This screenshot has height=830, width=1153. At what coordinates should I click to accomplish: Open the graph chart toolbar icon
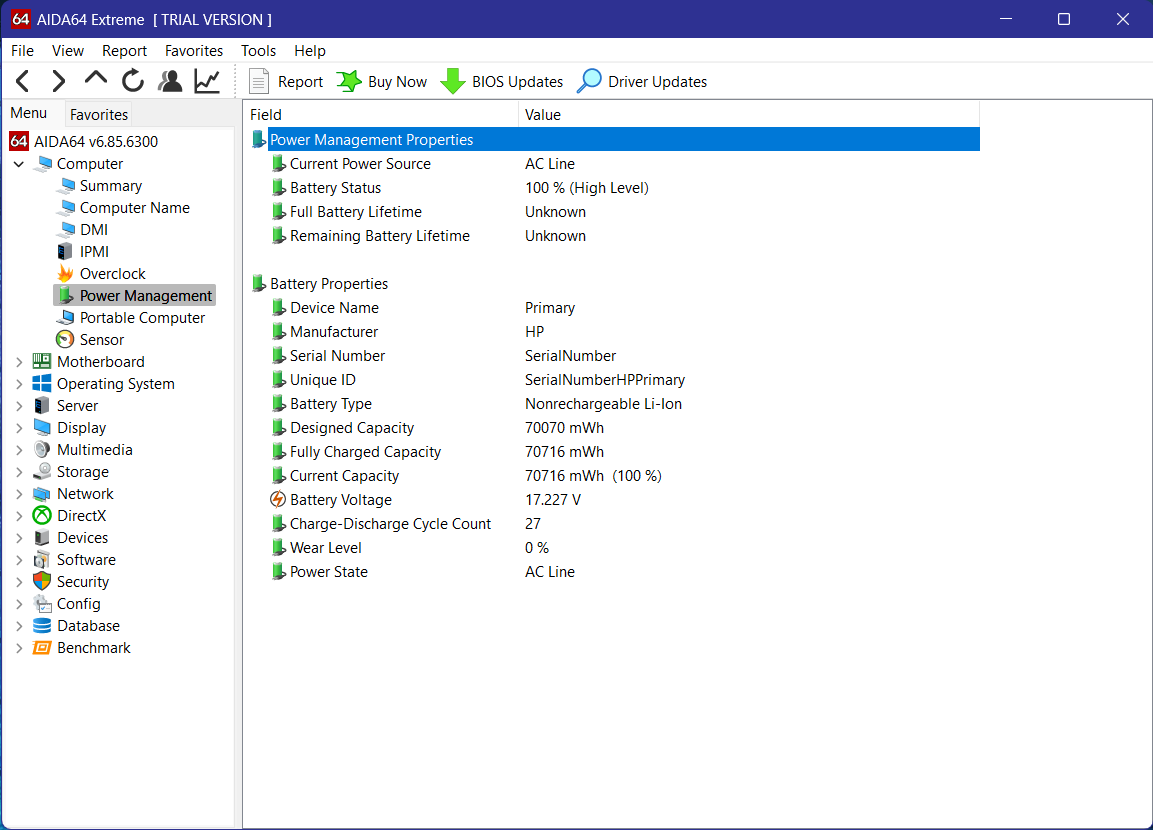click(x=207, y=81)
